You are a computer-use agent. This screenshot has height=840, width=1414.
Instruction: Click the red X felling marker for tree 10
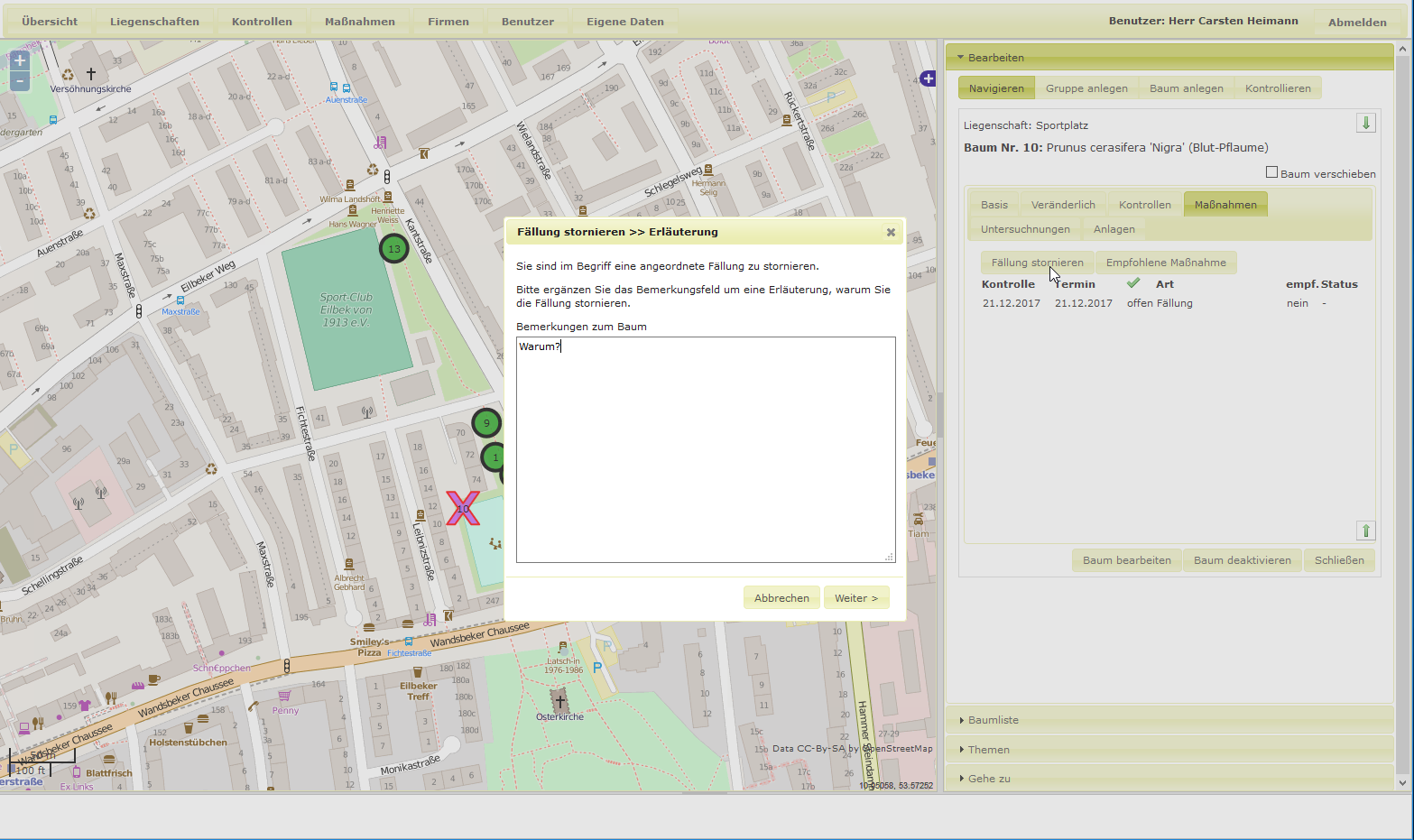point(463,509)
